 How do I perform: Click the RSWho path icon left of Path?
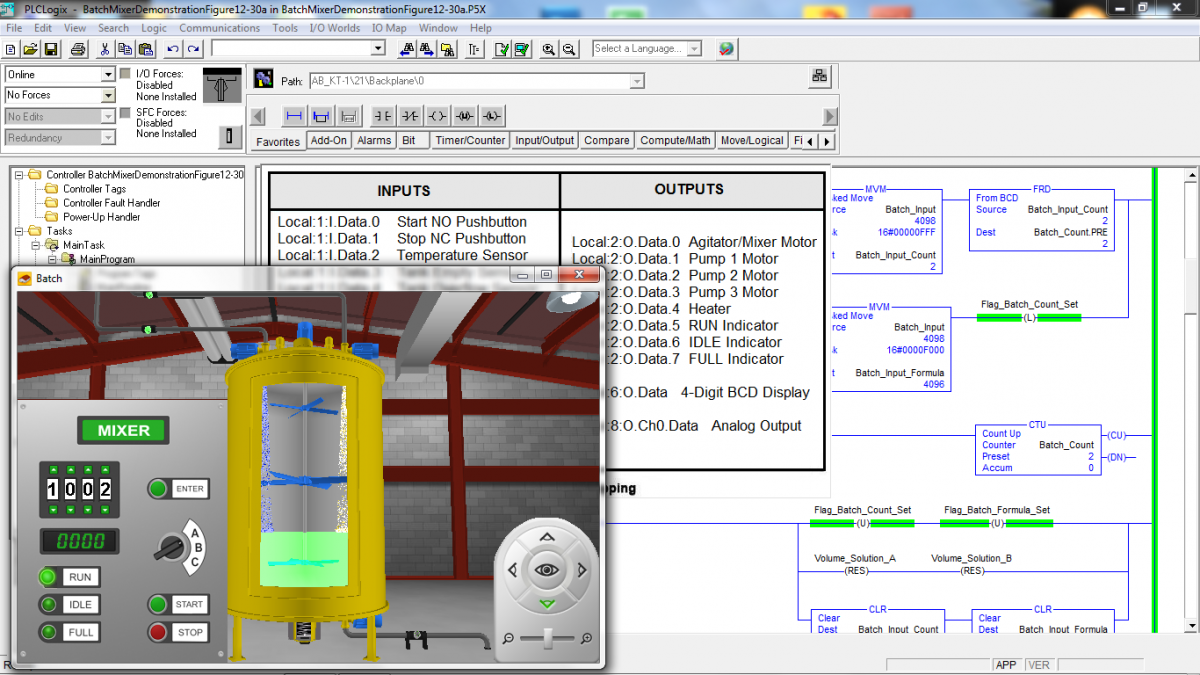tap(264, 79)
